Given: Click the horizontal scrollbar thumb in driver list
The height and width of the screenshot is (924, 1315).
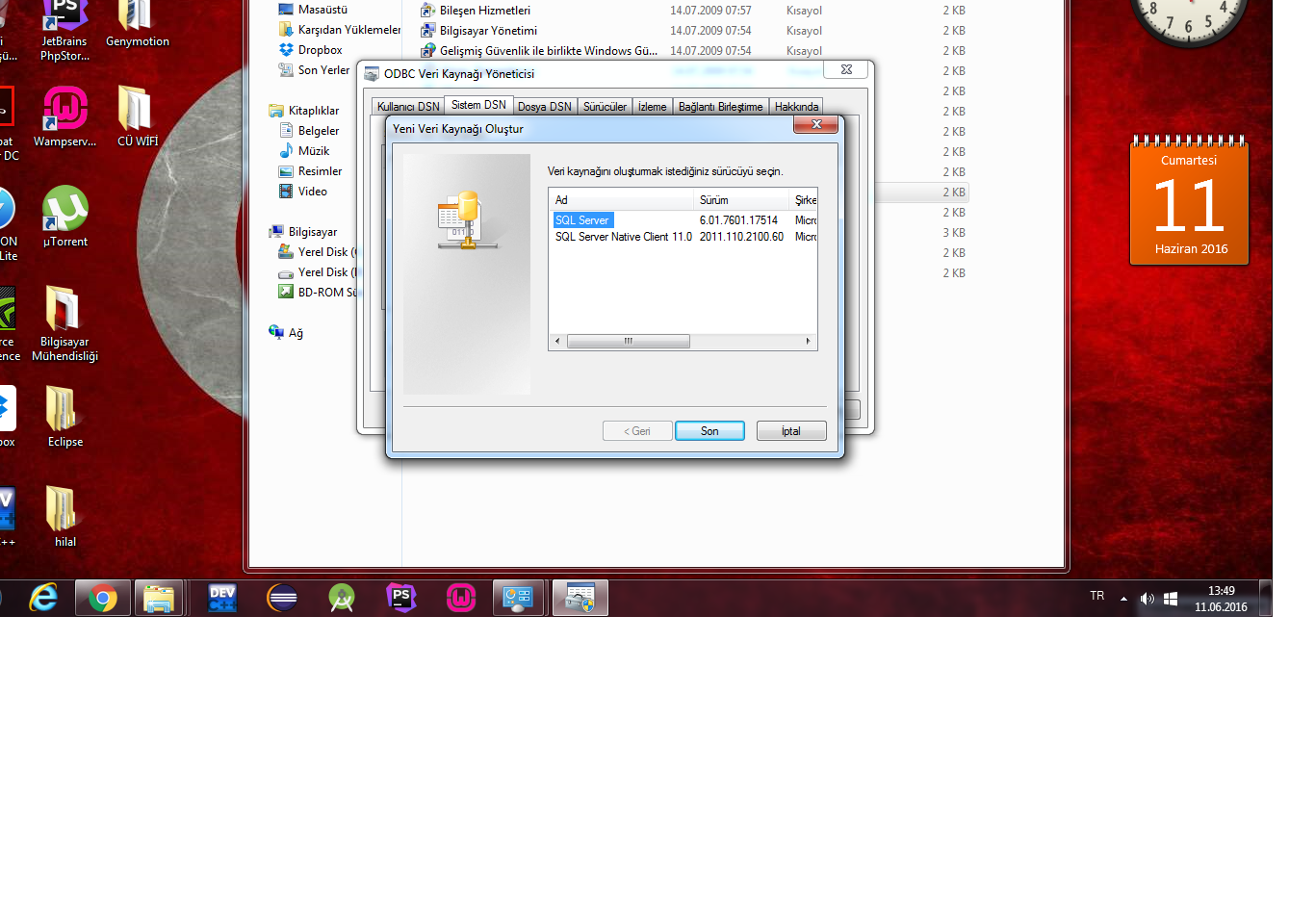Looking at the screenshot, I should point(629,341).
